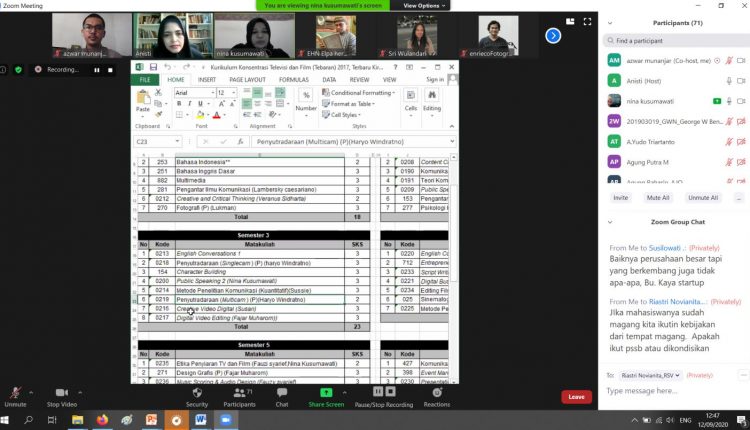Image resolution: width=750 pixels, height=430 pixels.
Task: Pause the recording indicator
Action: (x=97, y=70)
